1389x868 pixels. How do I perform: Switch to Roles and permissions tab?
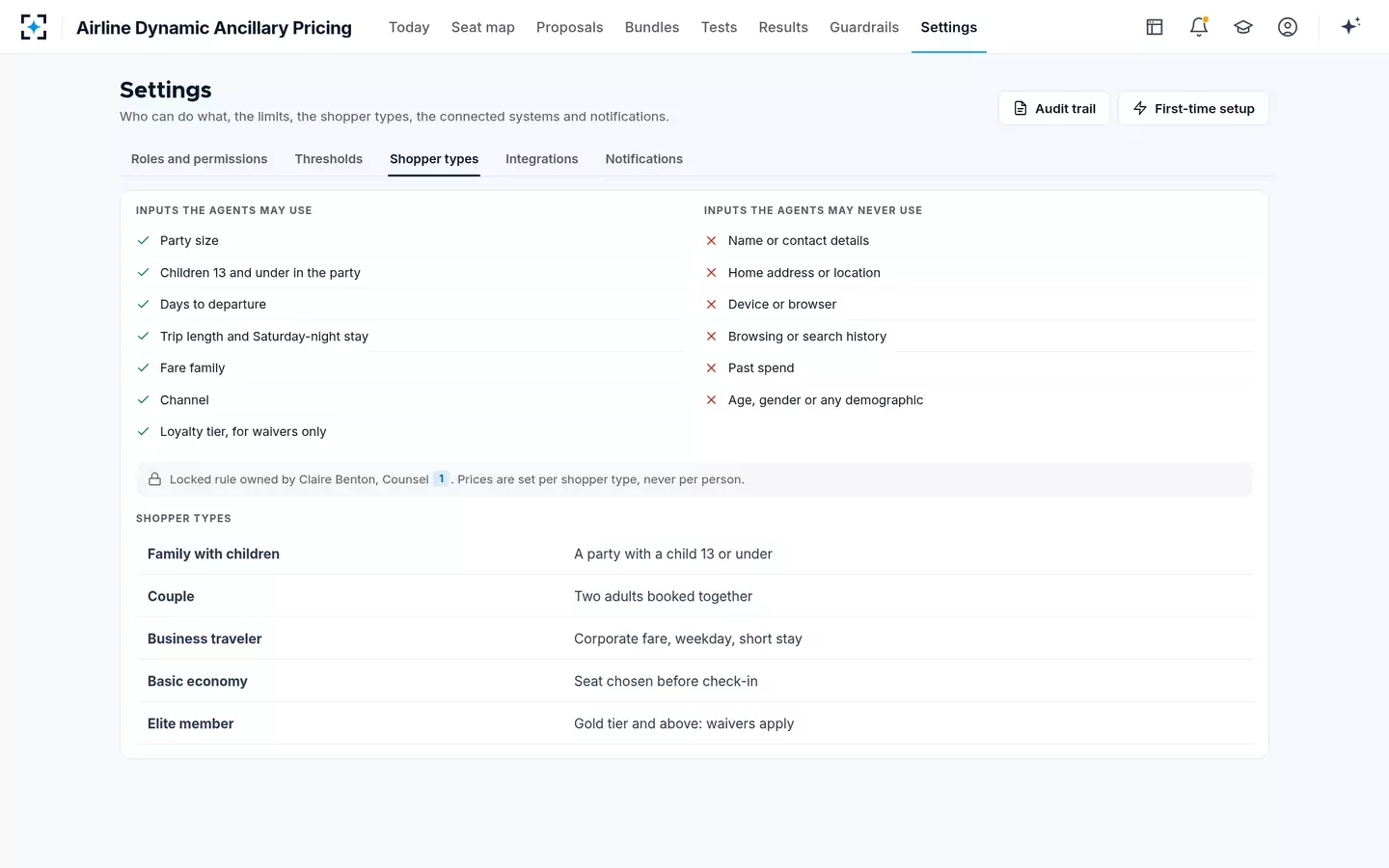[x=200, y=159]
